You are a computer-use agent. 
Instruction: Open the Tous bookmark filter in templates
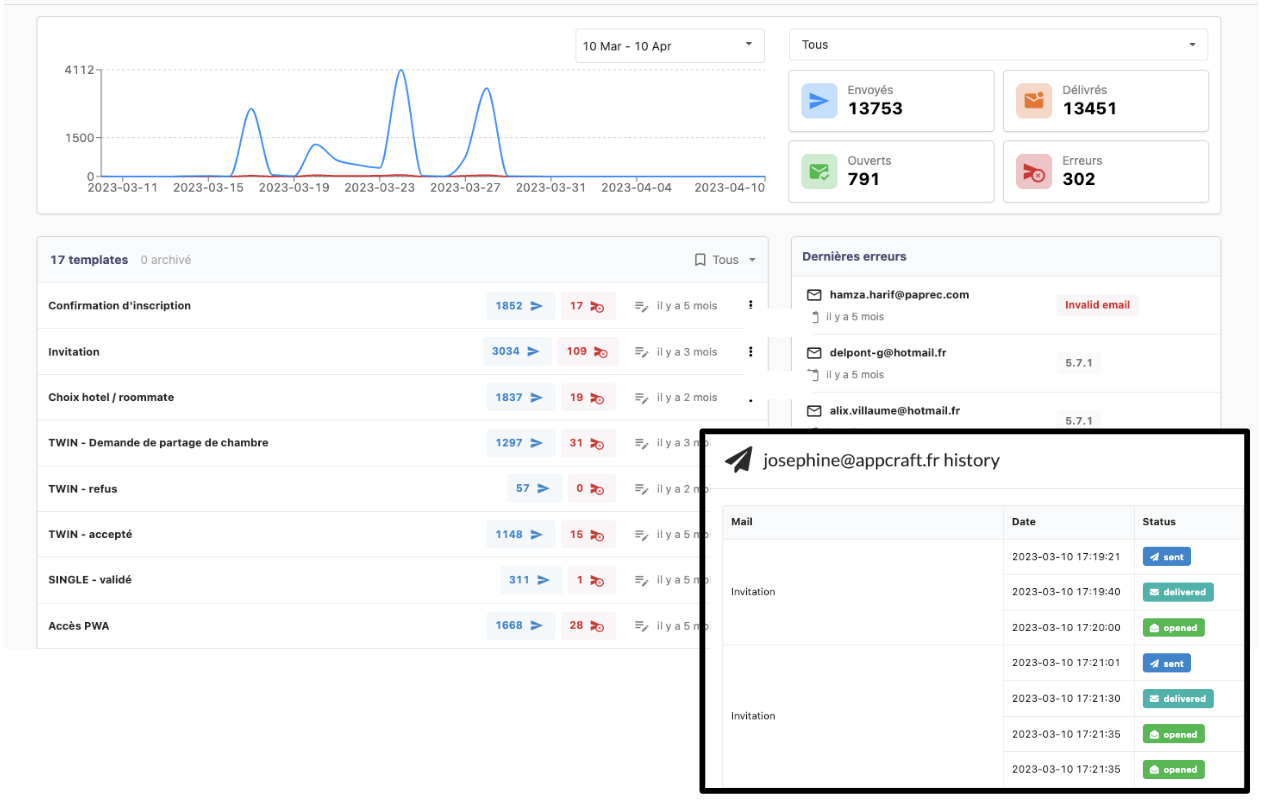(x=725, y=260)
